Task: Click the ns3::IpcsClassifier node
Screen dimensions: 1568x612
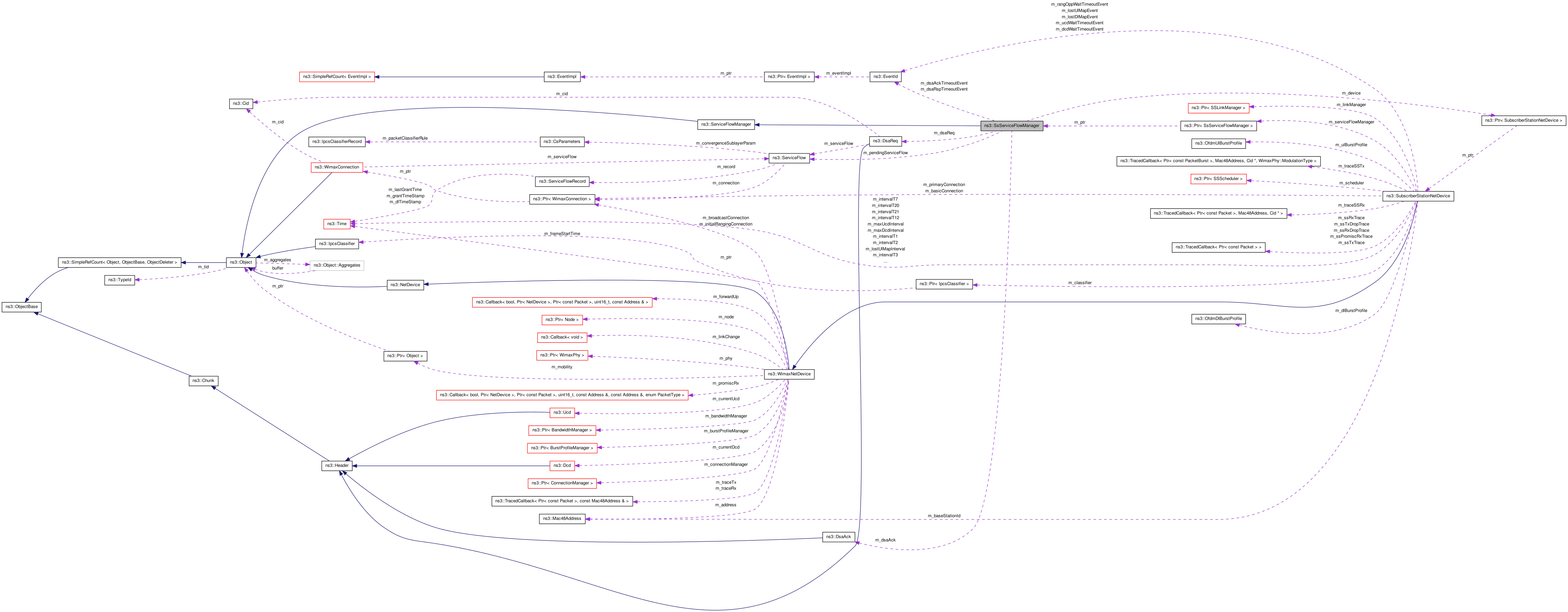Action: (x=337, y=244)
